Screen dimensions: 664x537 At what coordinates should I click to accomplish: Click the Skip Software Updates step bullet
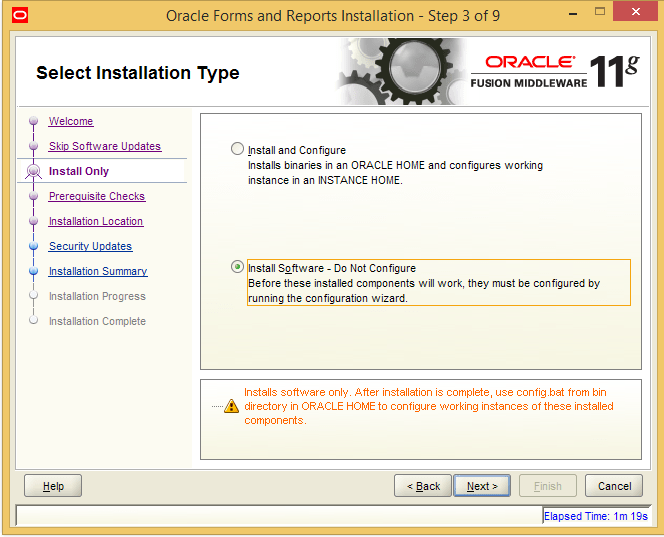[33, 146]
